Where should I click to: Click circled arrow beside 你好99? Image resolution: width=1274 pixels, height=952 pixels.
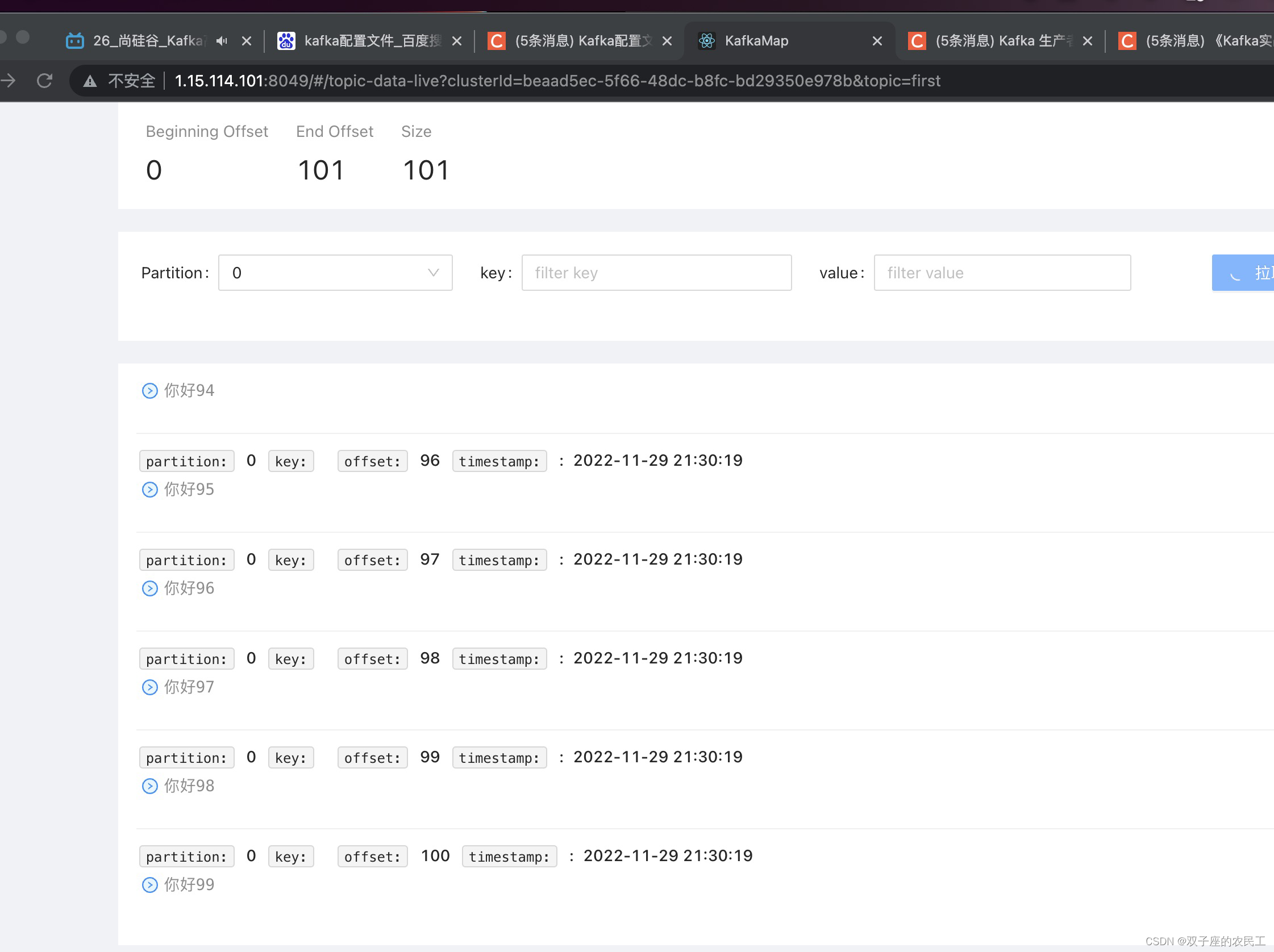(x=150, y=884)
